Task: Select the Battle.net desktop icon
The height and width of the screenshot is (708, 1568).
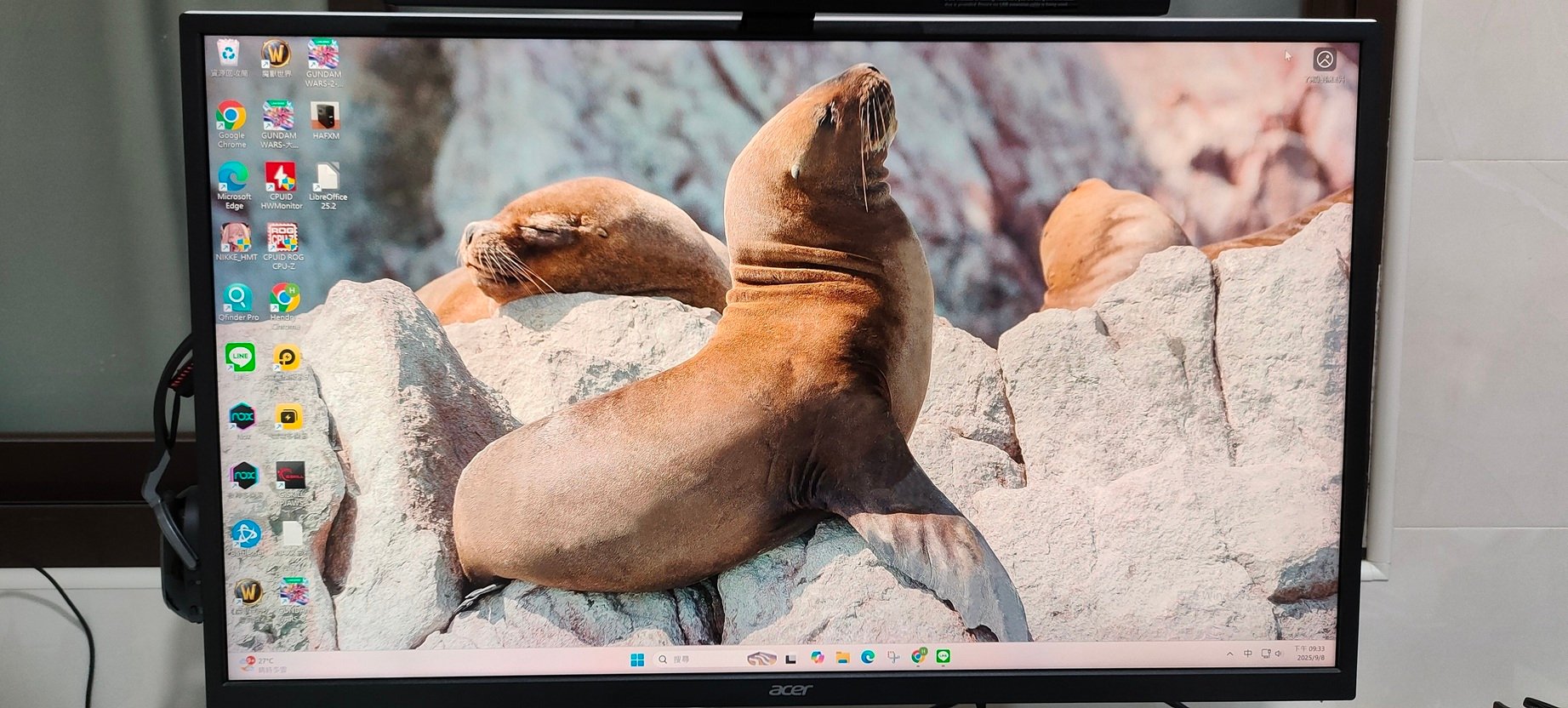Action: pos(246,538)
